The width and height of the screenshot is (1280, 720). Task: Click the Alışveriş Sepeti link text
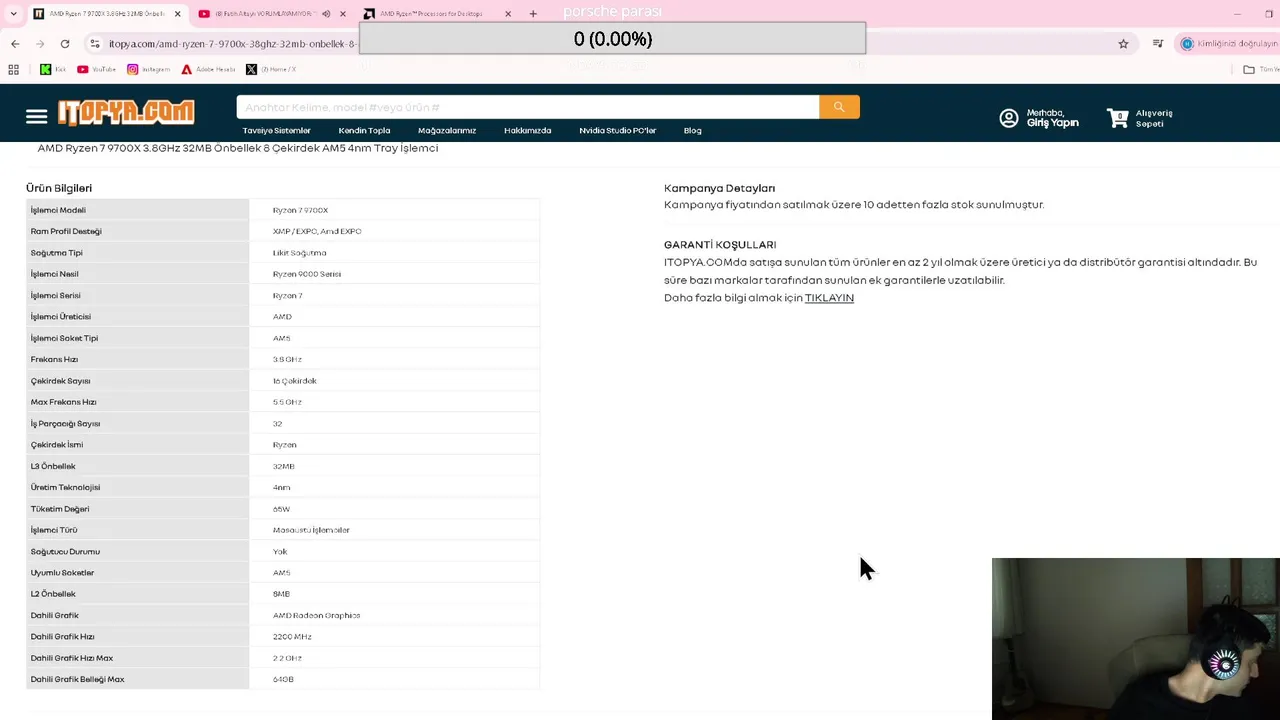[1154, 118]
